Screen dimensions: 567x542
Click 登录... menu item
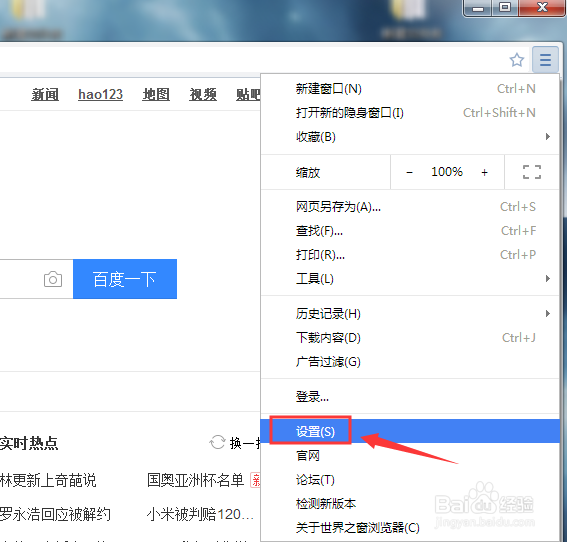point(410,397)
